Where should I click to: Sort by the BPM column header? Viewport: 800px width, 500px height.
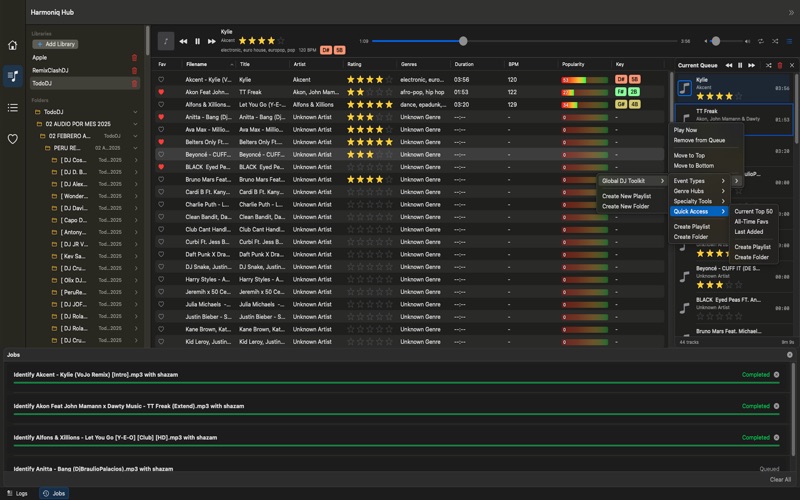click(x=513, y=64)
